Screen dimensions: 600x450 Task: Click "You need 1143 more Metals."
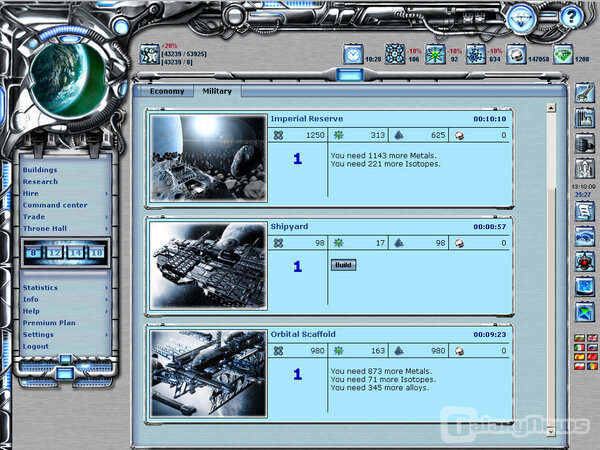pos(383,156)
